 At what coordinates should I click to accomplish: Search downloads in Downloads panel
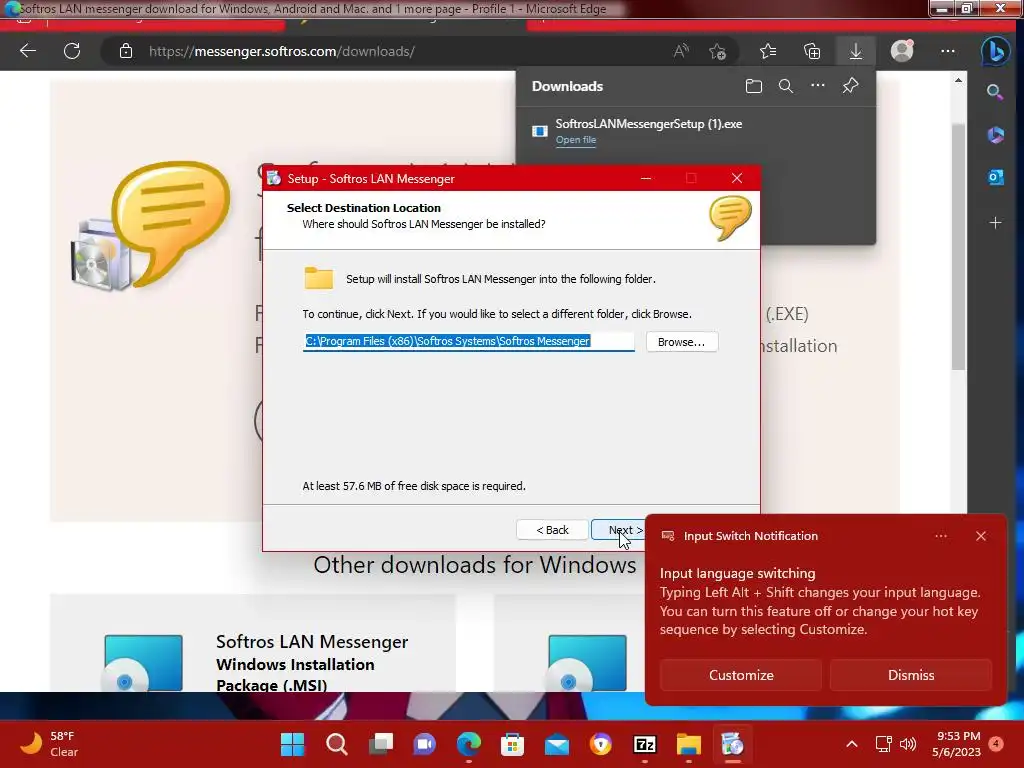[x=786, y=86]
